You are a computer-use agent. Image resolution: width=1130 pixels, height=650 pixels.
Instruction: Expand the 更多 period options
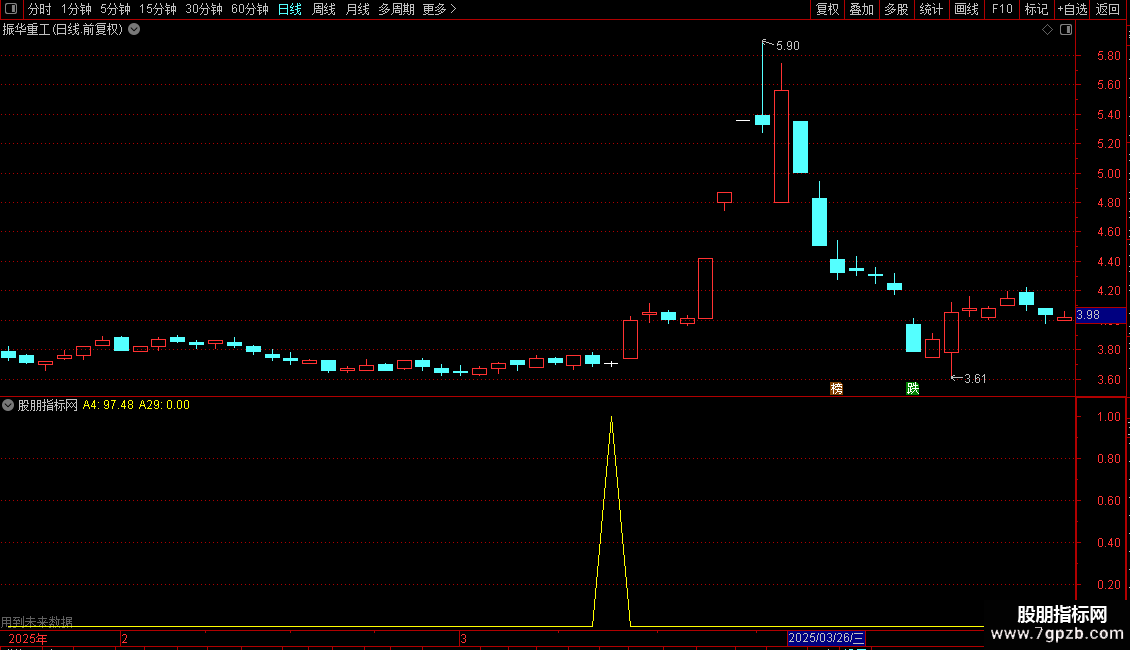click(439, 9)
